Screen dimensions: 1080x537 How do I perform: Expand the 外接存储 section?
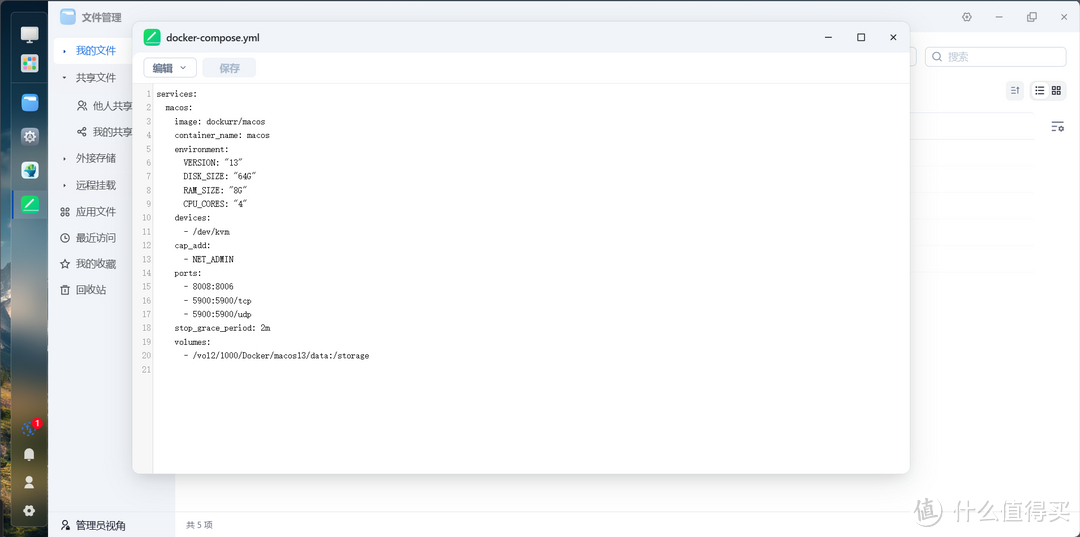click(64, 158)
